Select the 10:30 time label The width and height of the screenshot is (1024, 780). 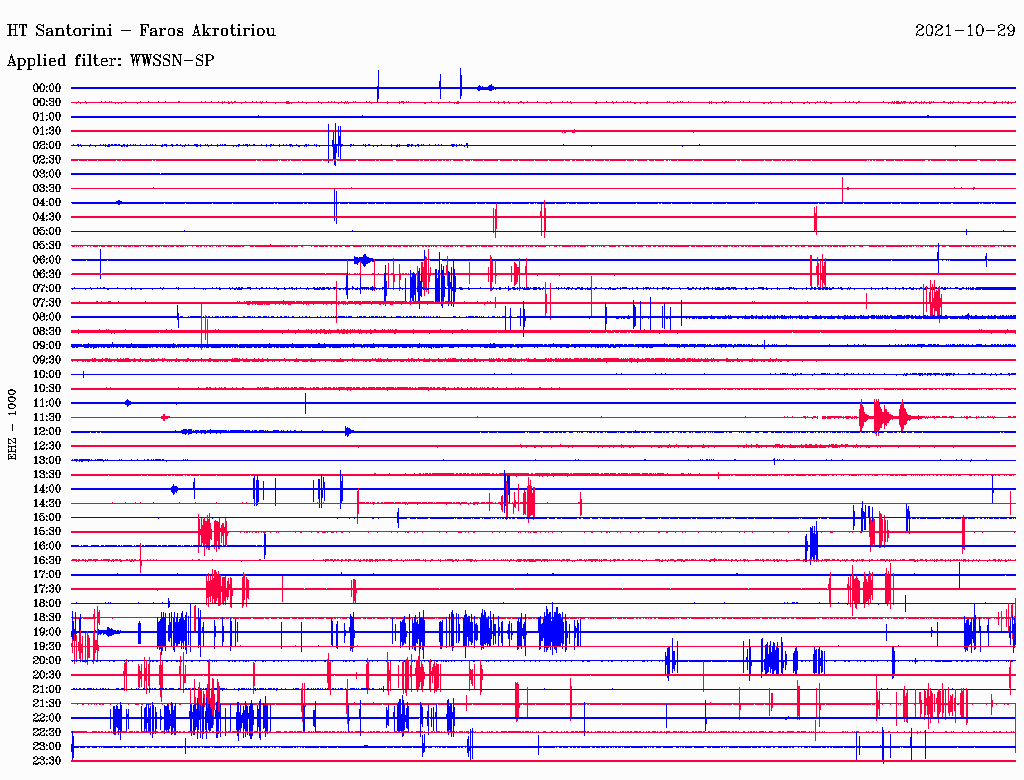[x=47, y=389]
